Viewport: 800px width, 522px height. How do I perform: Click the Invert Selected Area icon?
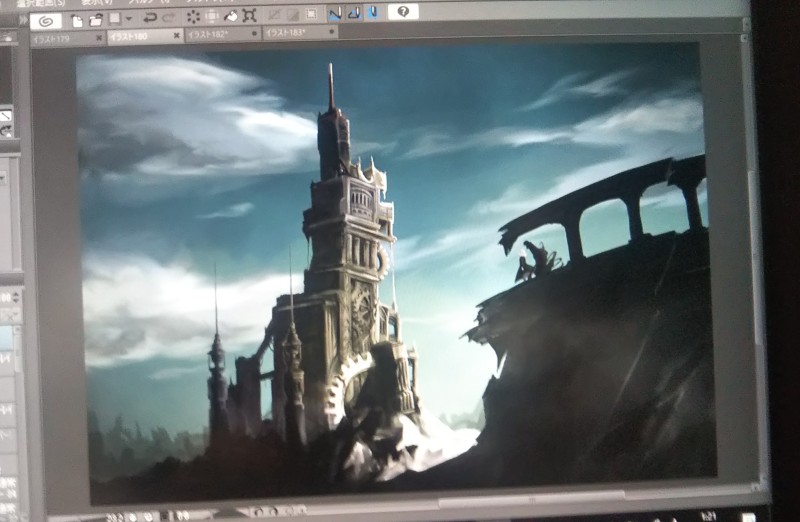pos(292,15)
